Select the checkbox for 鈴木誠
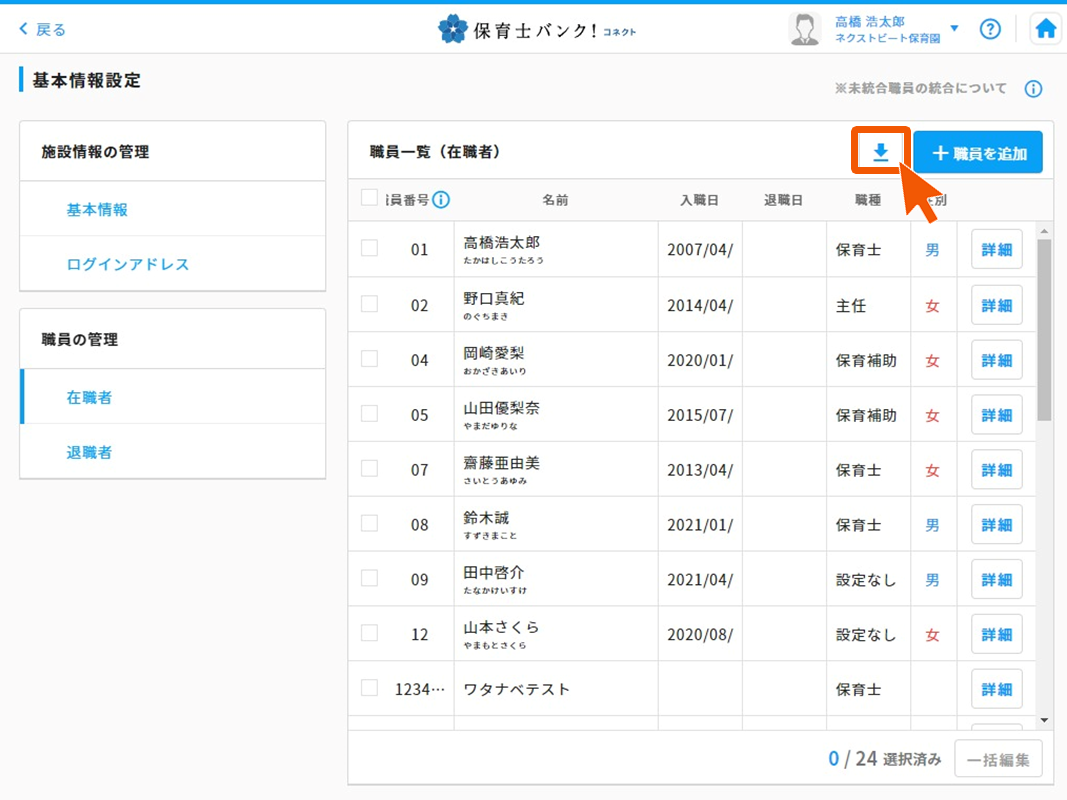 pos(369,523)
